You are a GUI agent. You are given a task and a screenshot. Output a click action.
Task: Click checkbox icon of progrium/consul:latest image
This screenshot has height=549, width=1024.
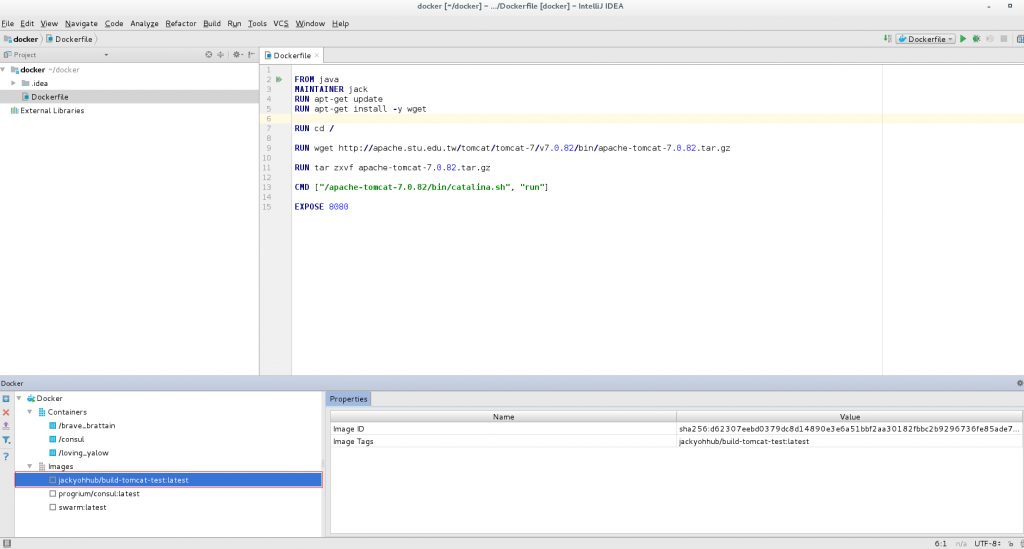pos(53,493)
